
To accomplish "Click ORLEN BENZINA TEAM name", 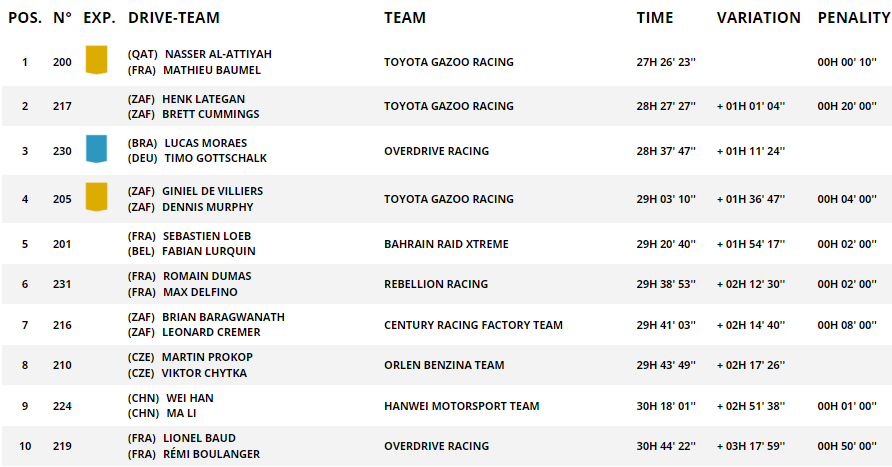I will [444, 365].
